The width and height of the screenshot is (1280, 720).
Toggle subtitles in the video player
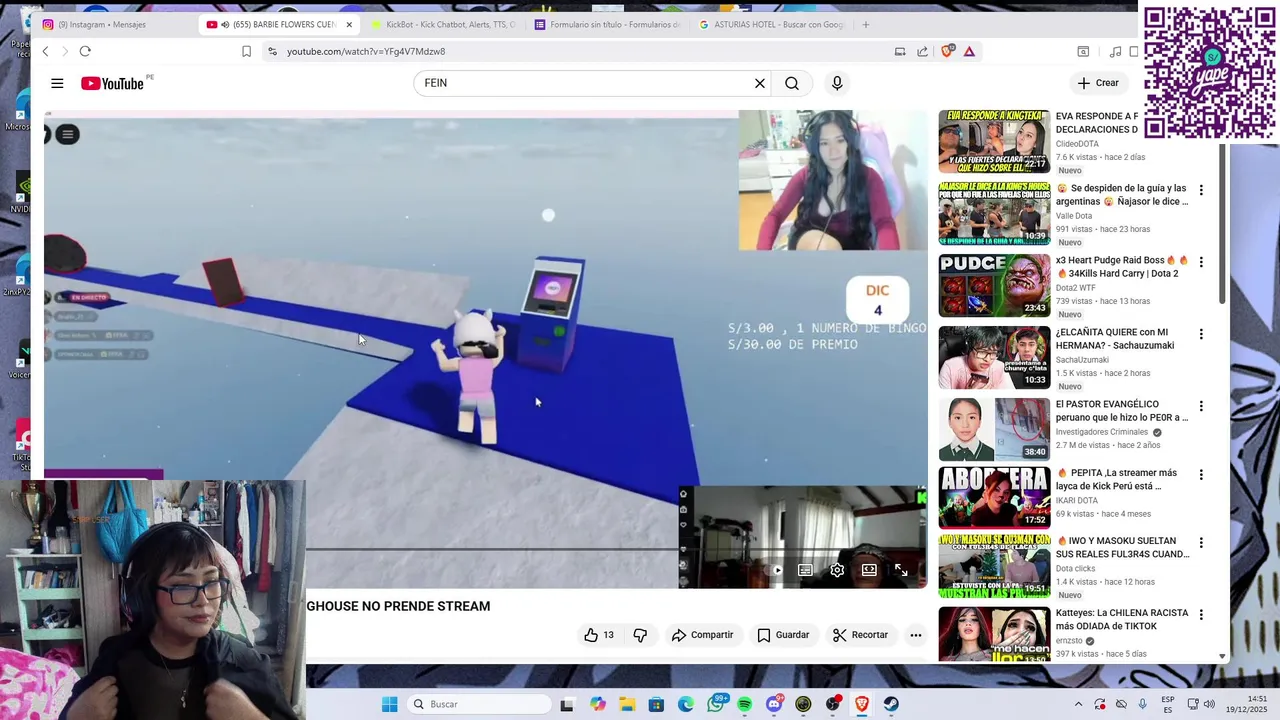[805, 570]
